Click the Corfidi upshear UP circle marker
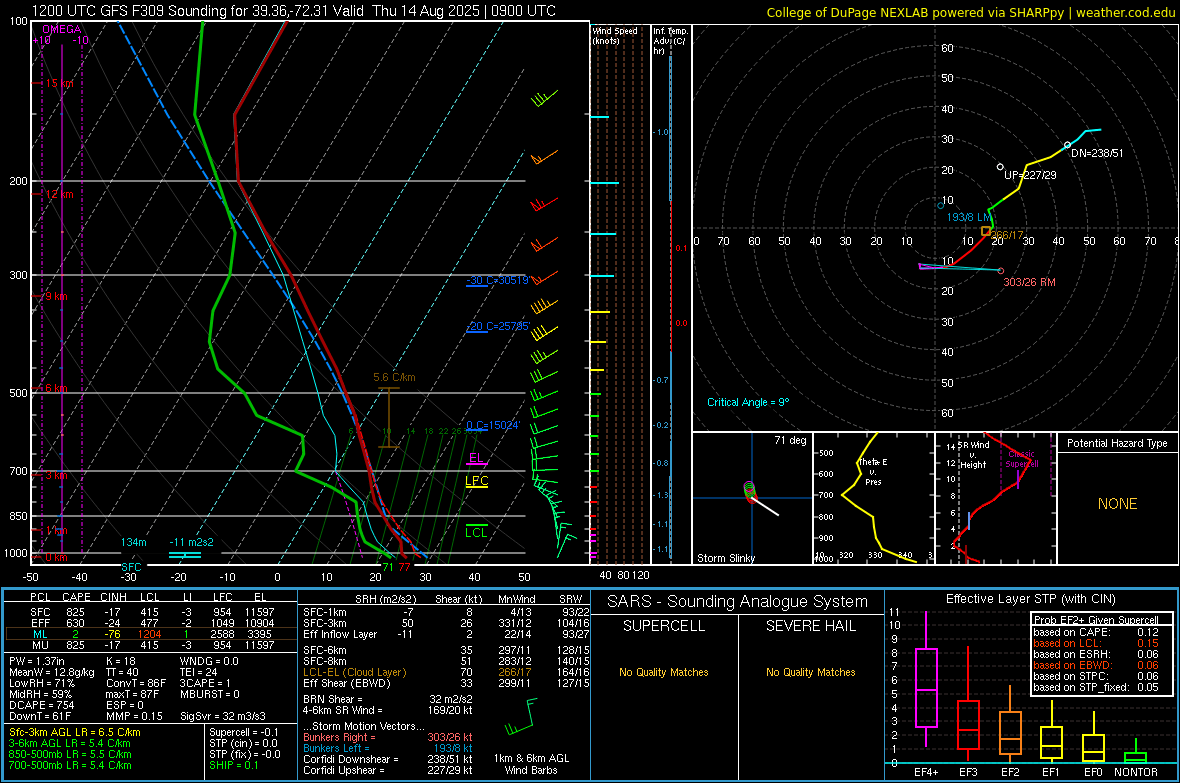This screenshot has height=783, width=1180. (1000, 166)
